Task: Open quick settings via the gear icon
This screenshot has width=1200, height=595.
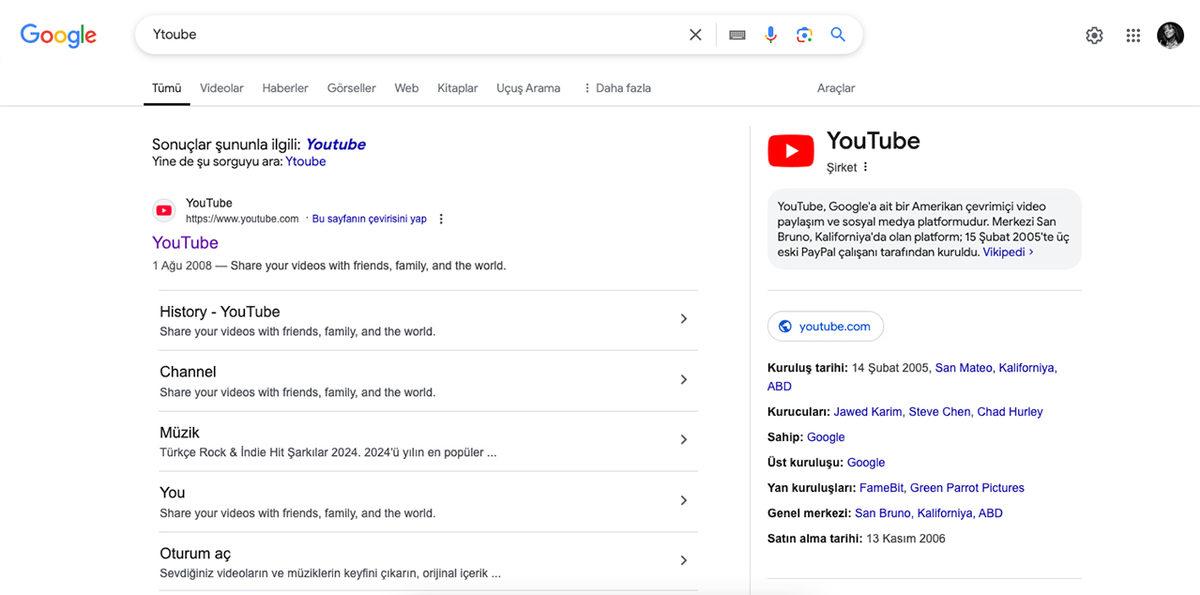Action: click(1094, 33)
